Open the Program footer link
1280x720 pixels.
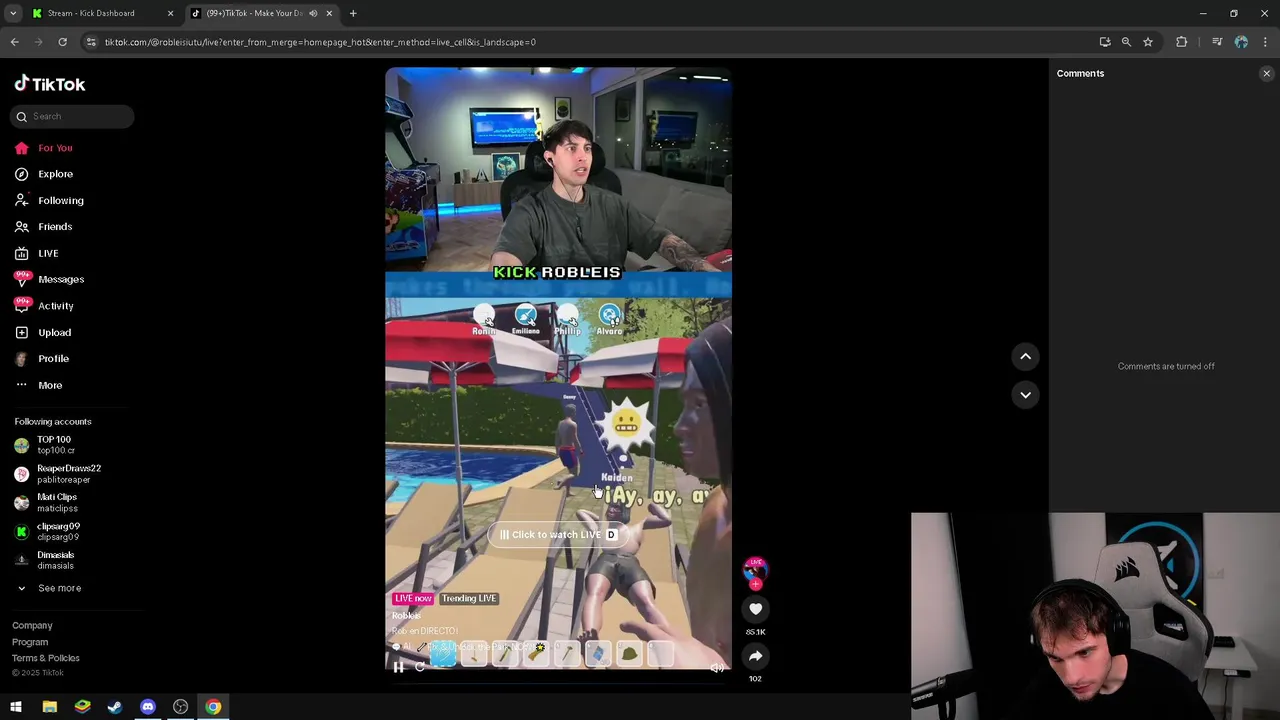coord(30,642)
